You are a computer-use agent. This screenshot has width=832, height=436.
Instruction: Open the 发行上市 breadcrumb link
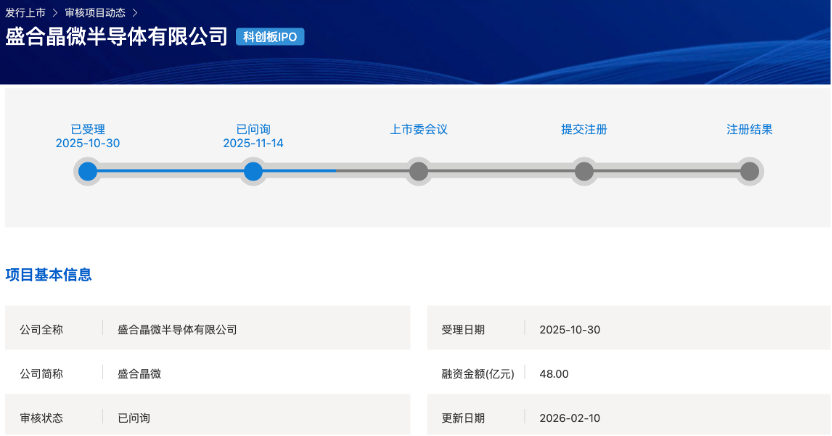[x=25, y=13]
